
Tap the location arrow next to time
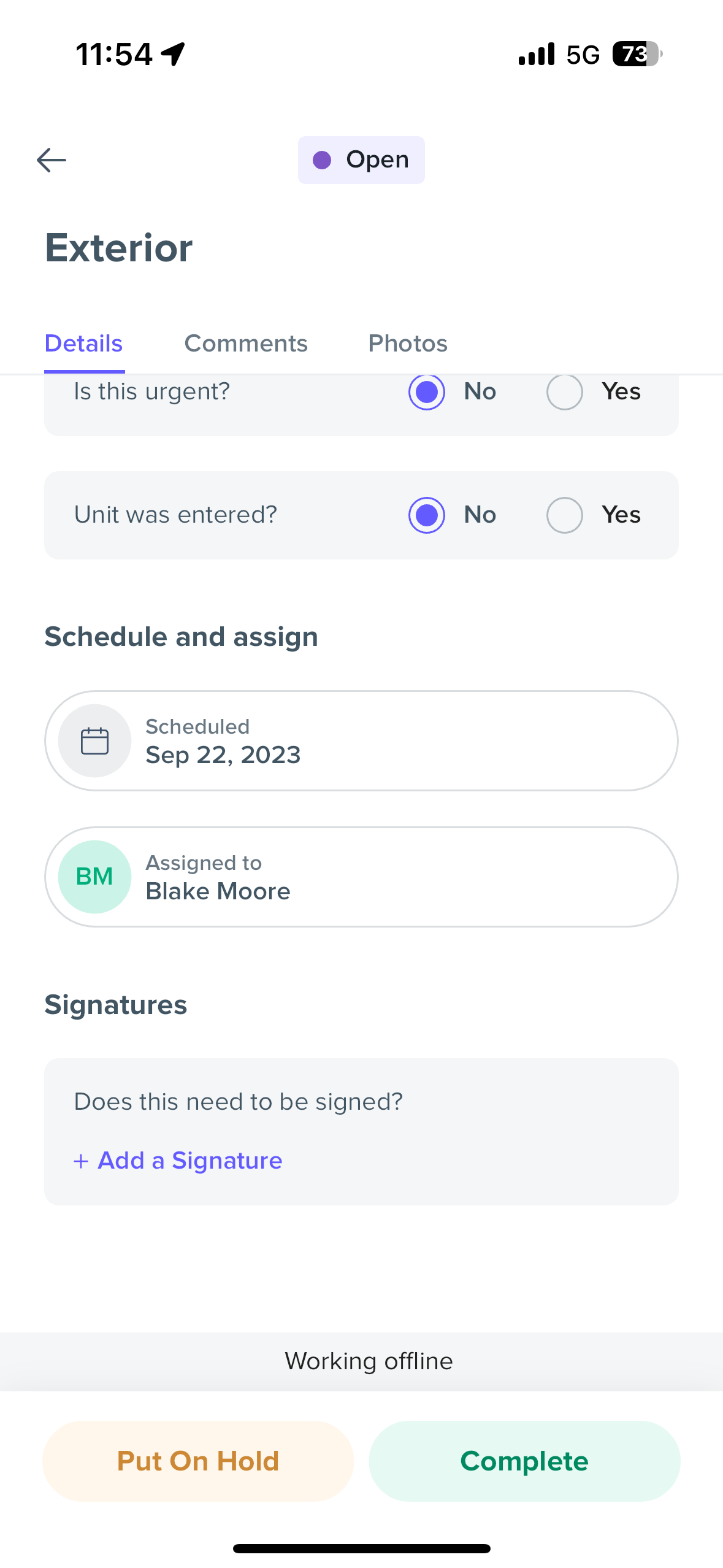173,54
